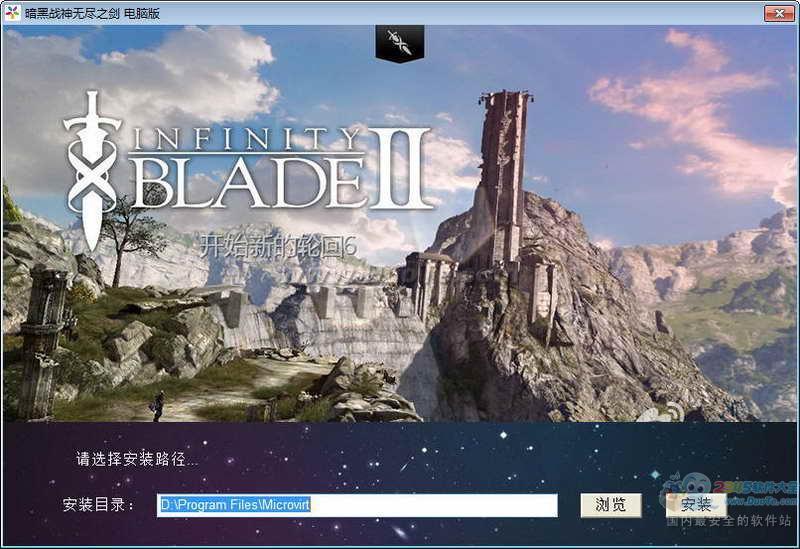Click the 请选择安装路径 prompt text
This screenshot has width=800, height=549.
[x=136, y=459]
